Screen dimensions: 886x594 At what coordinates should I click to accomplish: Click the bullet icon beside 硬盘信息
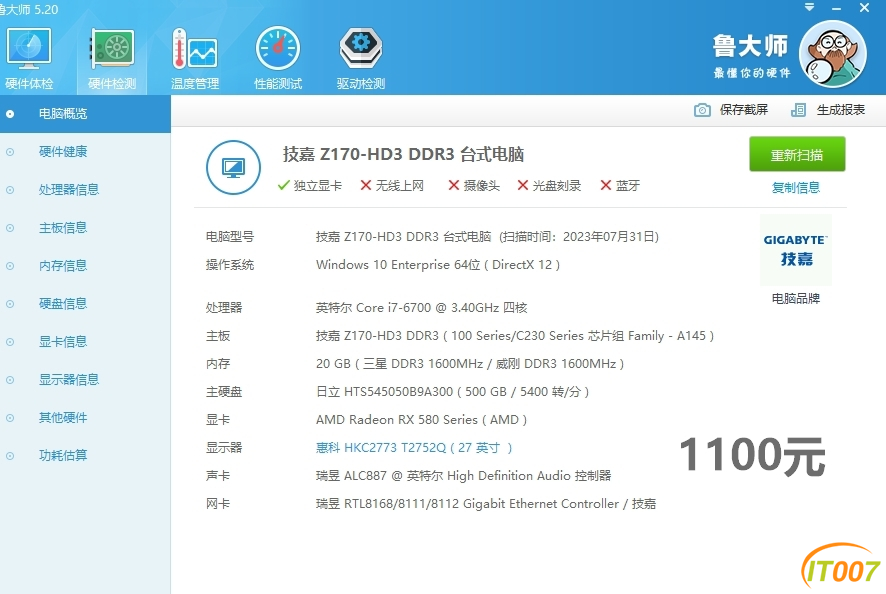(10, 304)
